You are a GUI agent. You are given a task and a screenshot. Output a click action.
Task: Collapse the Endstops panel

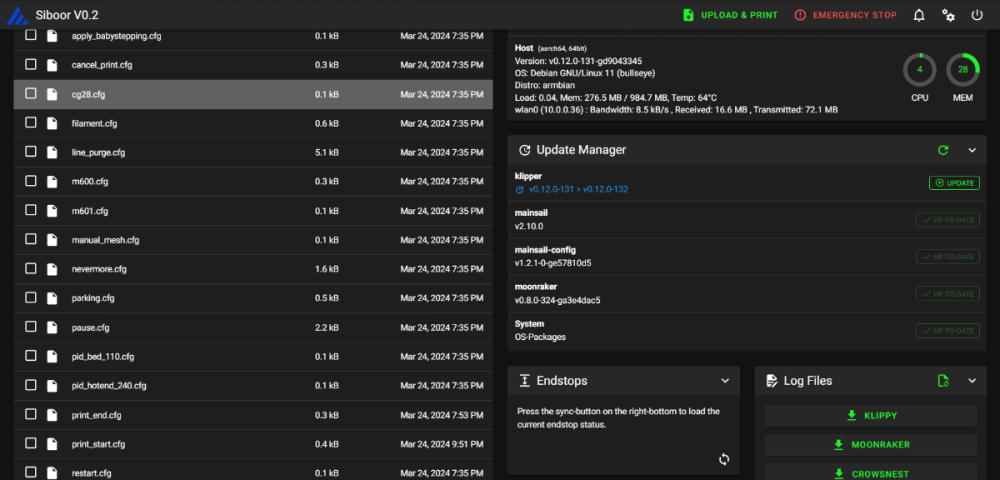pyautogui.click(x=725, y=381)
